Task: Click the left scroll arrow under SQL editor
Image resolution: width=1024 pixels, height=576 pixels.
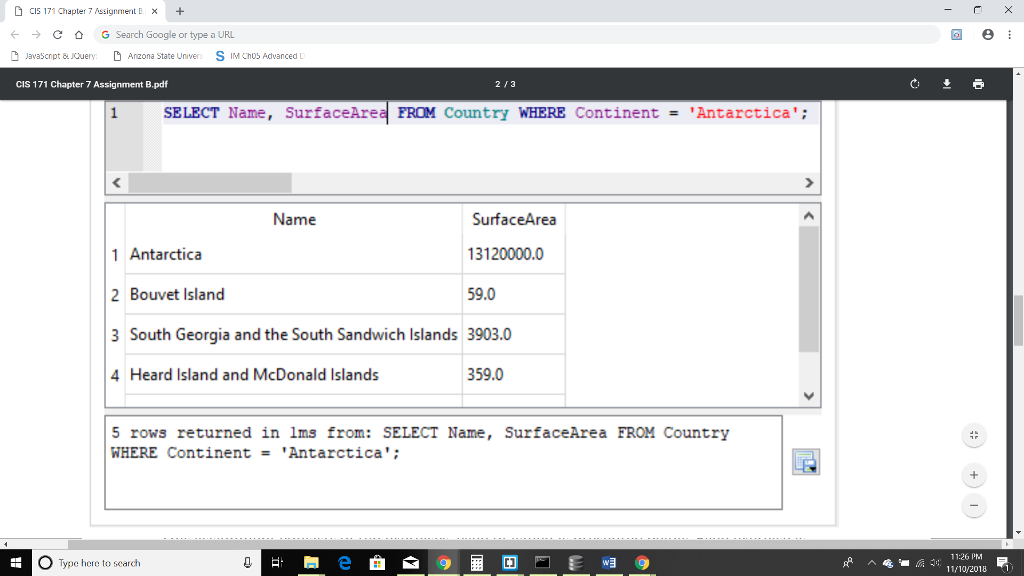Action: coord(117,183)
